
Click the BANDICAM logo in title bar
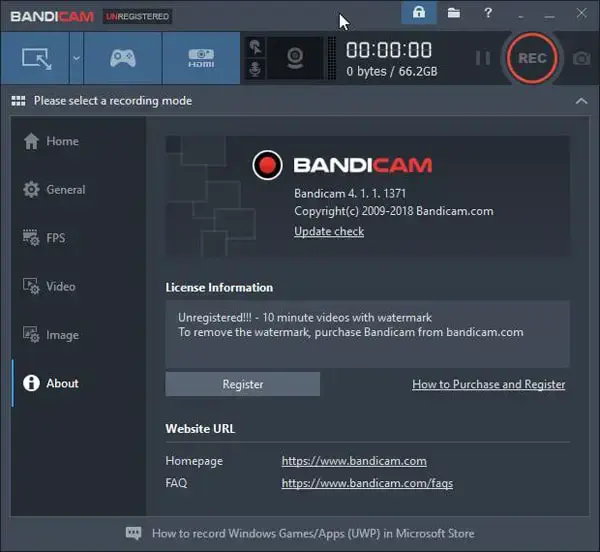[52, 16]
